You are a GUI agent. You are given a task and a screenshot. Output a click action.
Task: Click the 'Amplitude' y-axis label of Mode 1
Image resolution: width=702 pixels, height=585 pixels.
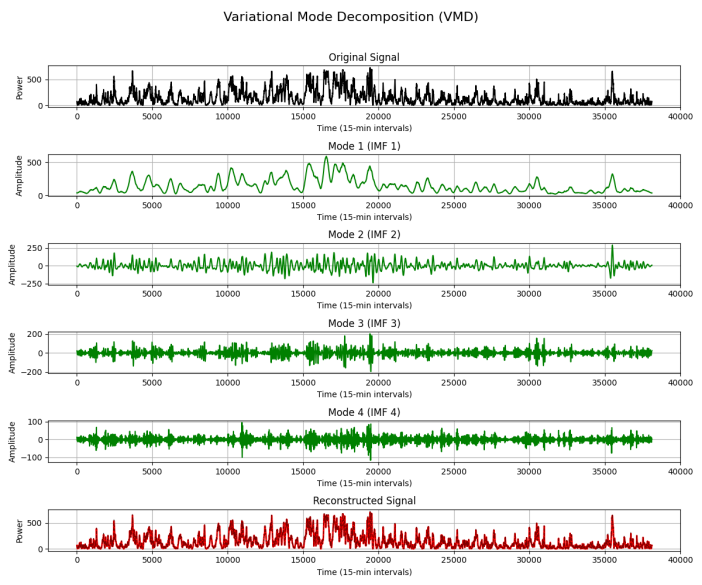[x=19, y=176]
